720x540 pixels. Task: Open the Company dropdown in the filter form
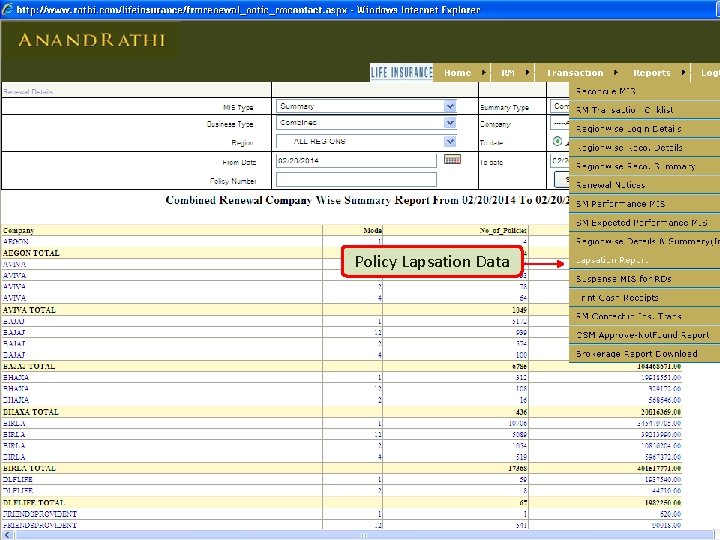(560, 123)
